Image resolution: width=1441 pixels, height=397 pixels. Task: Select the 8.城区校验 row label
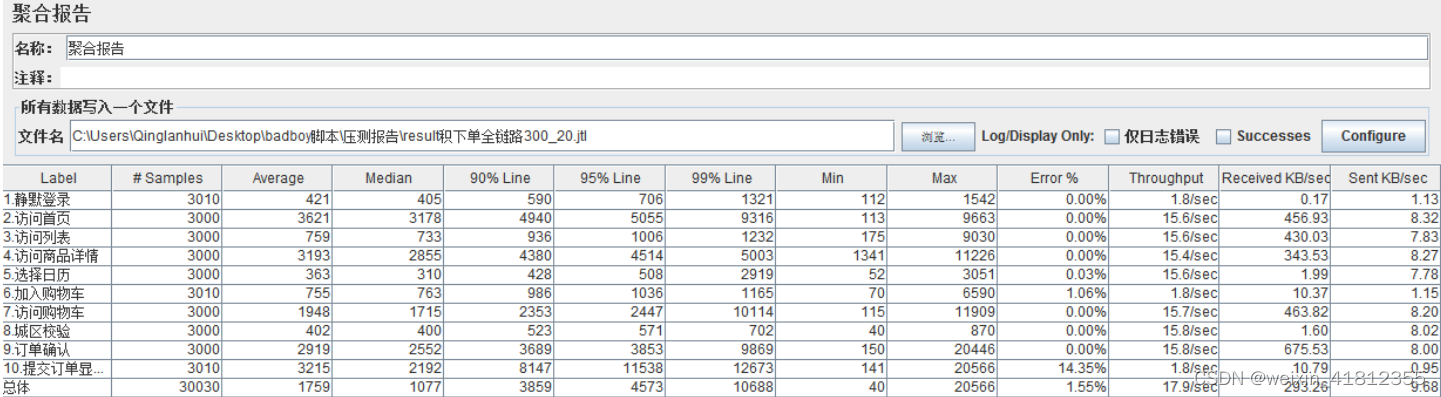pos(38,330)
